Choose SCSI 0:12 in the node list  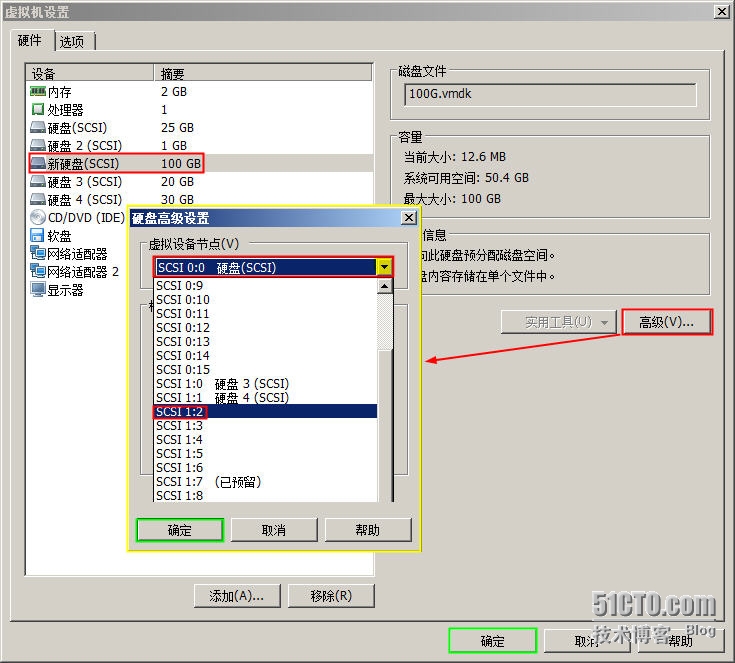point(265,328)
